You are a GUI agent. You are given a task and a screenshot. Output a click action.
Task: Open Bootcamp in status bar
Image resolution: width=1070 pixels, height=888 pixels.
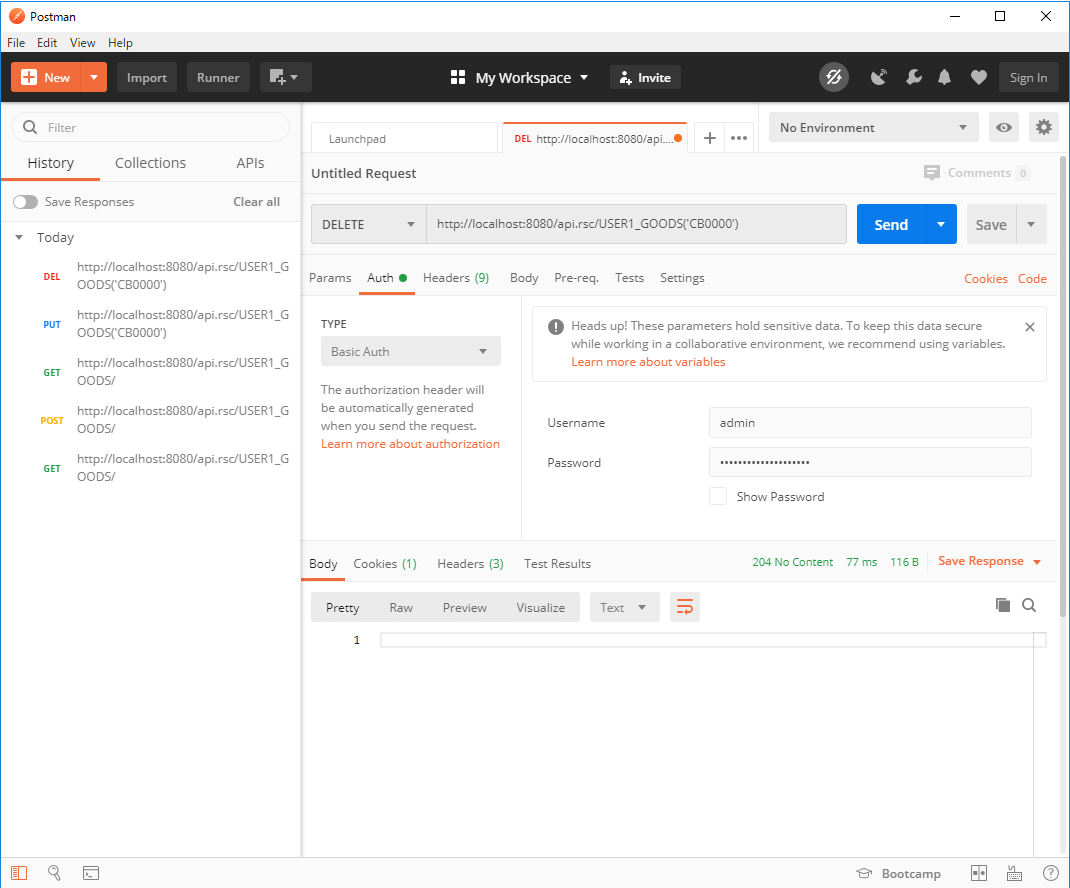898,874
